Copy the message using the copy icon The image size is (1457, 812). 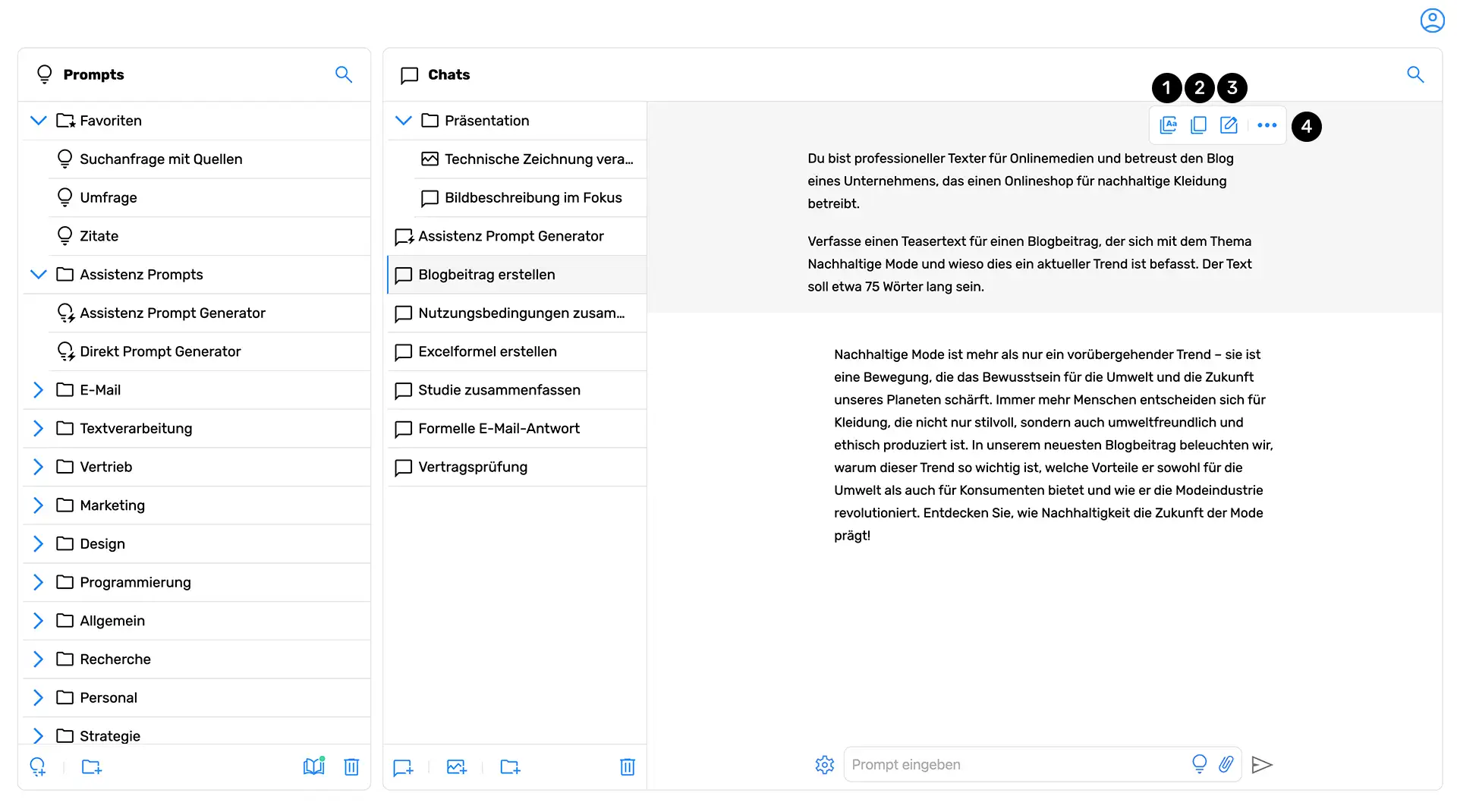click(x=1198, y=125)
